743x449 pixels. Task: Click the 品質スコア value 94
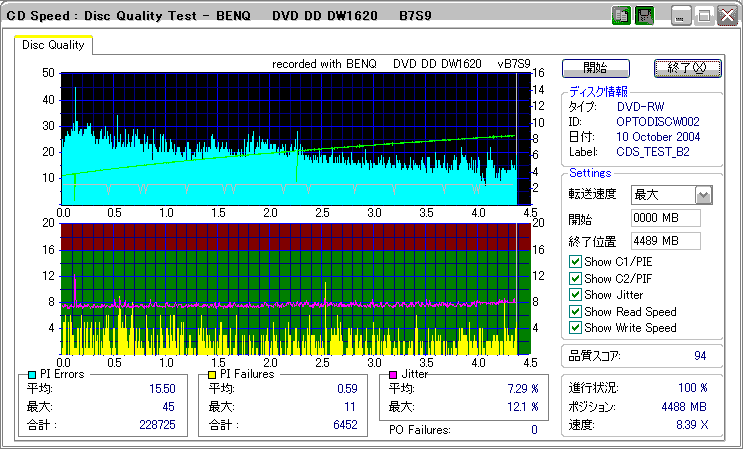tap(700, 355)
